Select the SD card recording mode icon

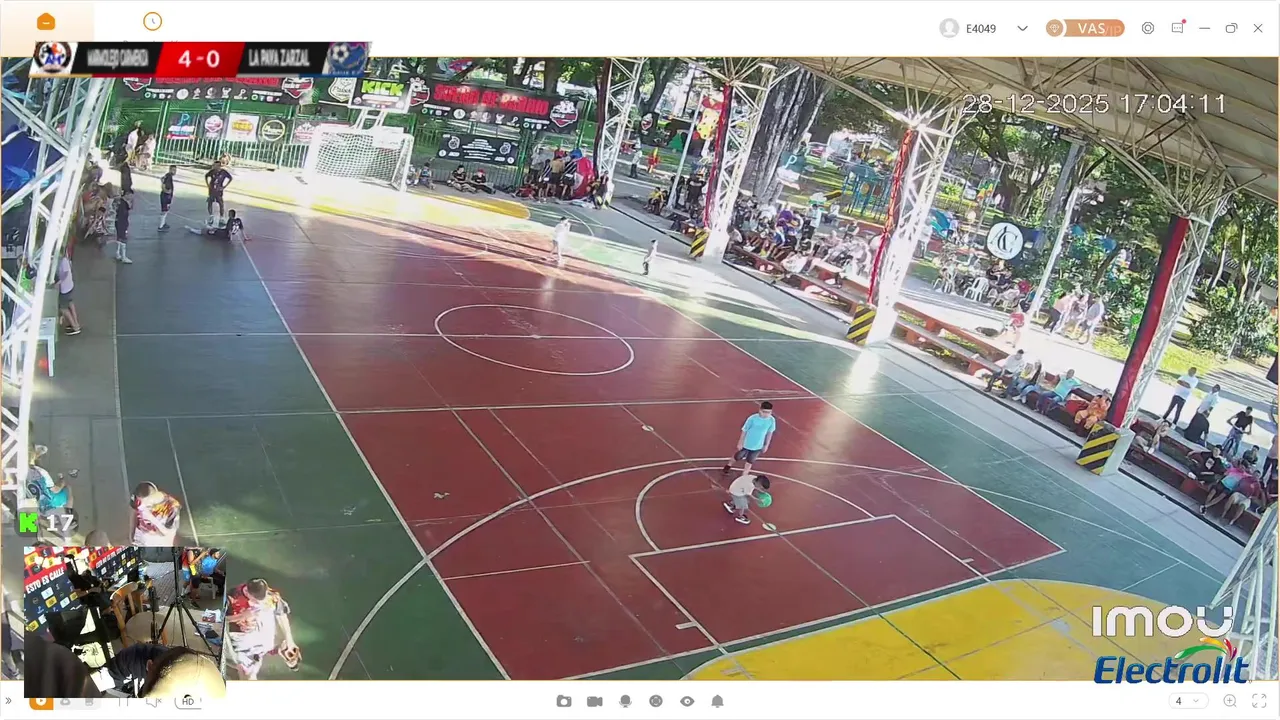click(x=89, y=701)
